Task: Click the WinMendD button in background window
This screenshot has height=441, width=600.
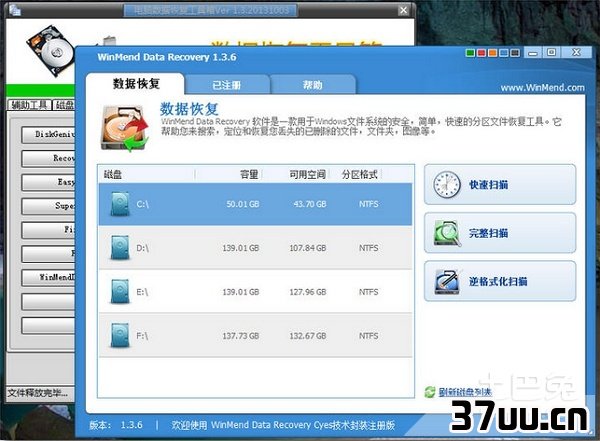Action: click(x=48, y=278)
